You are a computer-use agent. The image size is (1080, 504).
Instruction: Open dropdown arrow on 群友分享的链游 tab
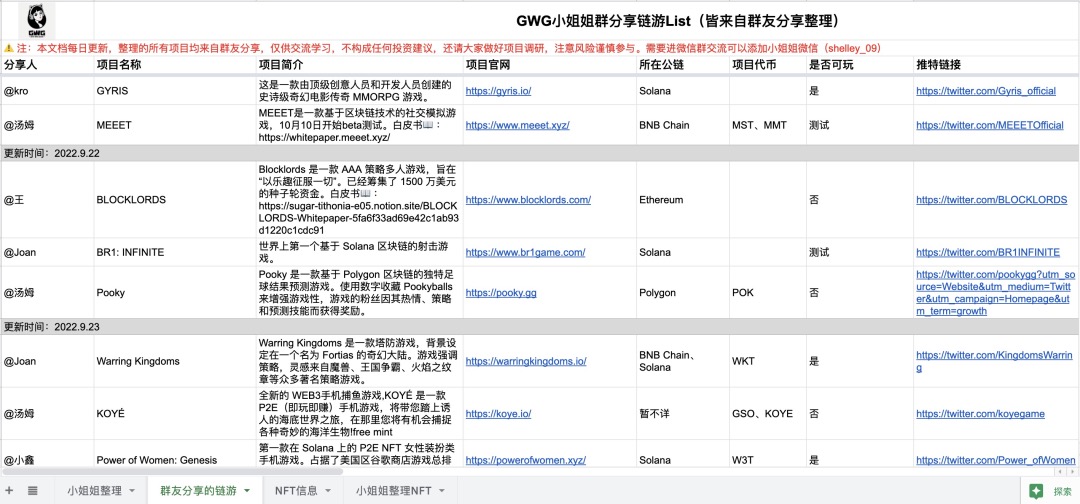tap(246, 491)
